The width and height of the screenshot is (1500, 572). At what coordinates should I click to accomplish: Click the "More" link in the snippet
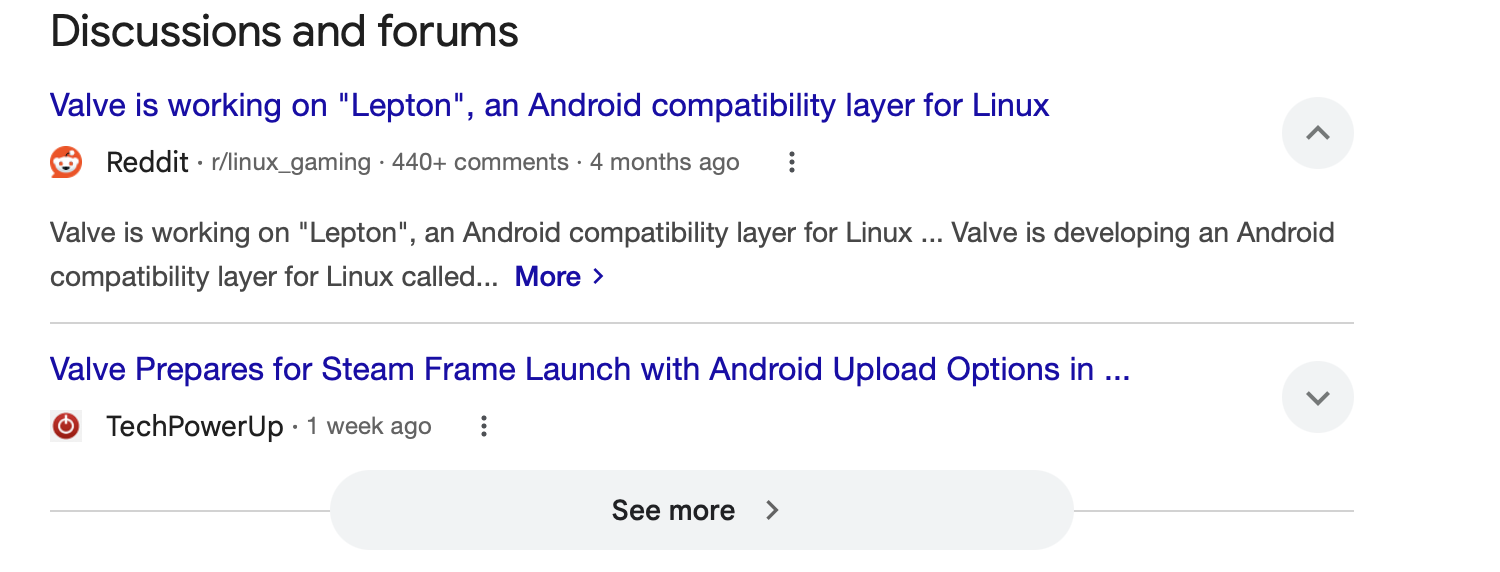[x=548, y=276]
